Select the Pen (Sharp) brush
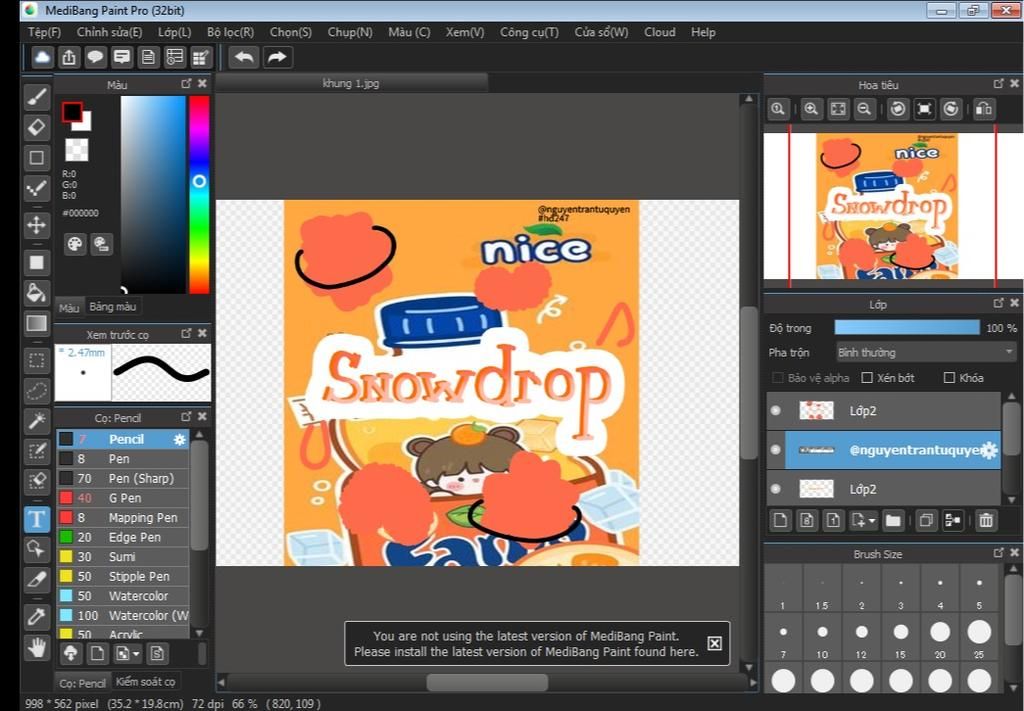Screen dimensions: 1024x711 pyautogui.click(x=123, y=479)
